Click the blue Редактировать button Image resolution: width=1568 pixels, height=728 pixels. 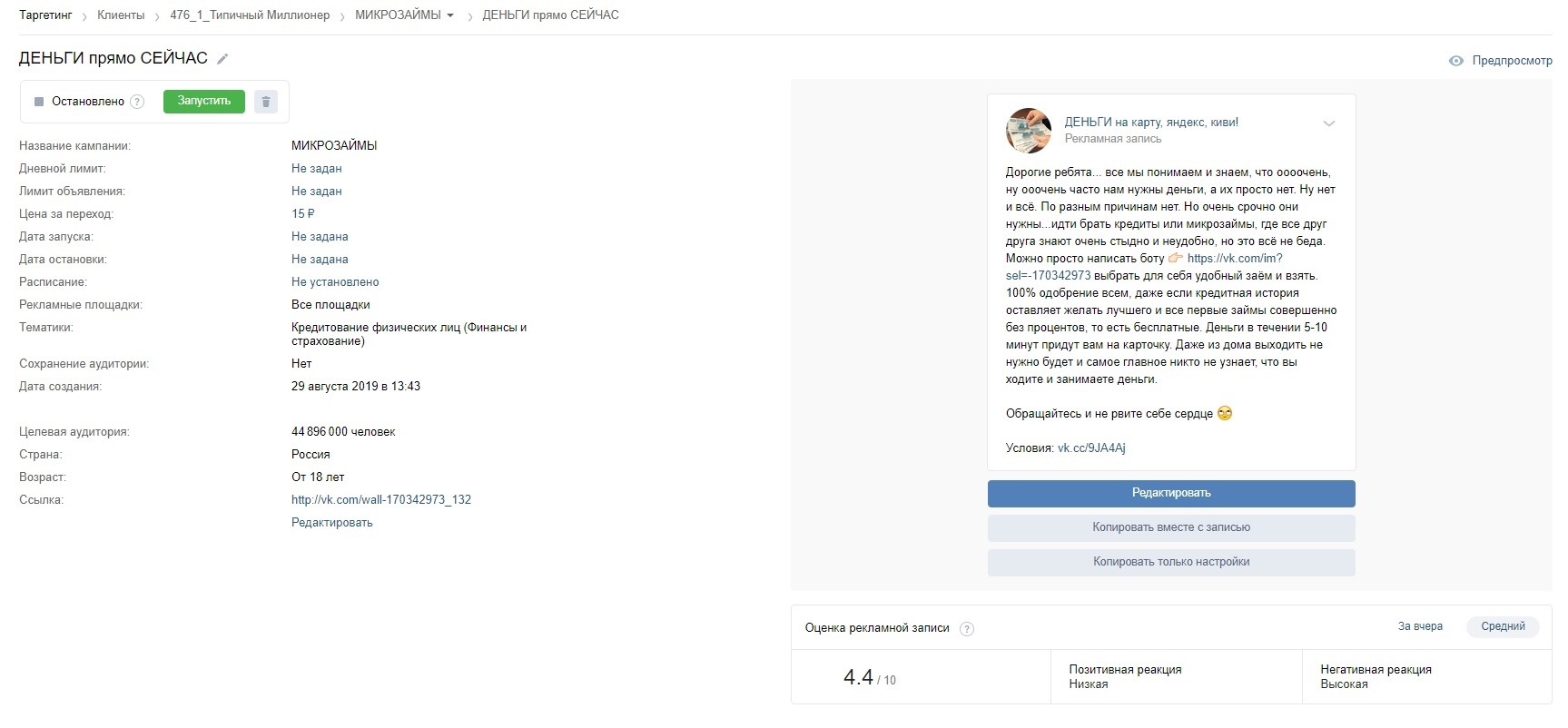click(1171, 493)
